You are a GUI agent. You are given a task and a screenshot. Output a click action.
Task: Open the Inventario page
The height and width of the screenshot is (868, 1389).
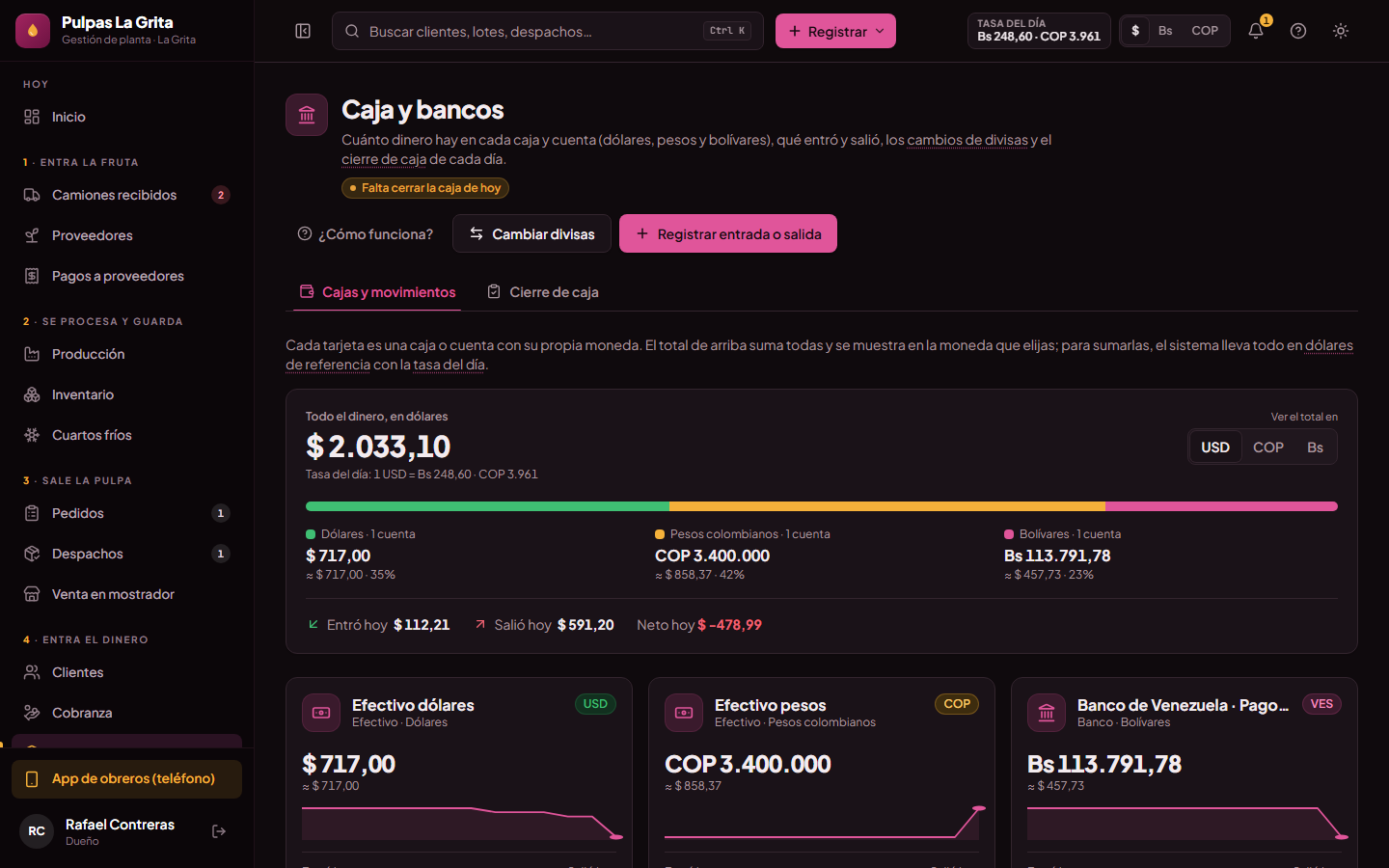pyautogui.click(x=126, y=394)
